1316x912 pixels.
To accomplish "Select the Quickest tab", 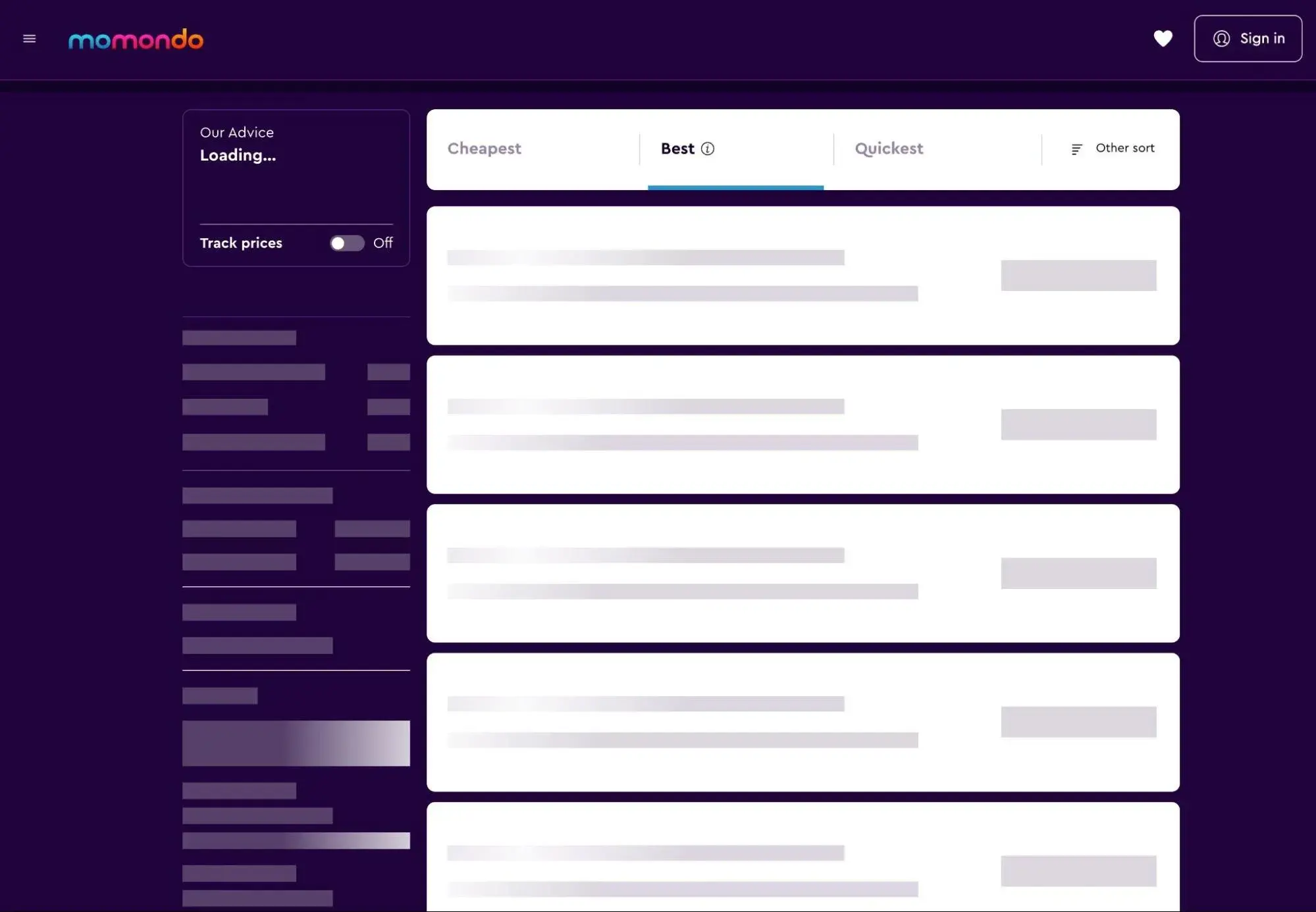I will (x=889, y=149).
